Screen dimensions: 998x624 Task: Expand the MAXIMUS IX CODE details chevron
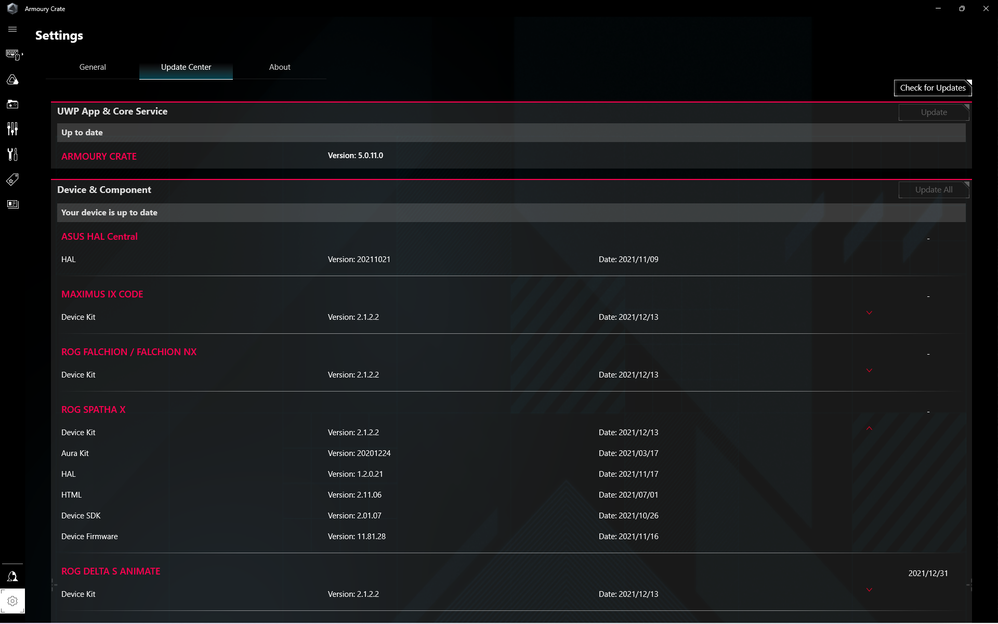point(869,313)
